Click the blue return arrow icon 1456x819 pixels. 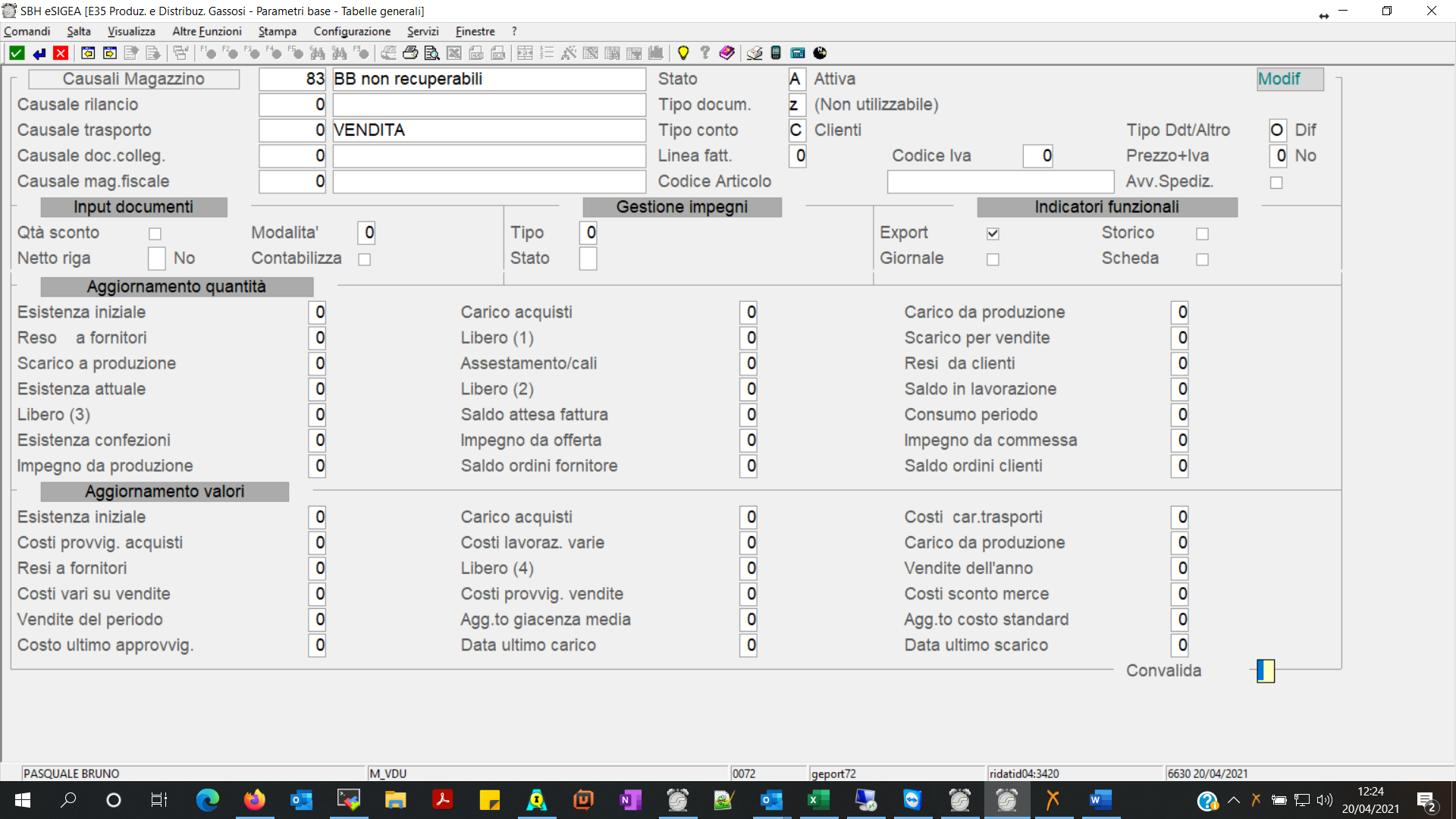(x=39, y=53)
